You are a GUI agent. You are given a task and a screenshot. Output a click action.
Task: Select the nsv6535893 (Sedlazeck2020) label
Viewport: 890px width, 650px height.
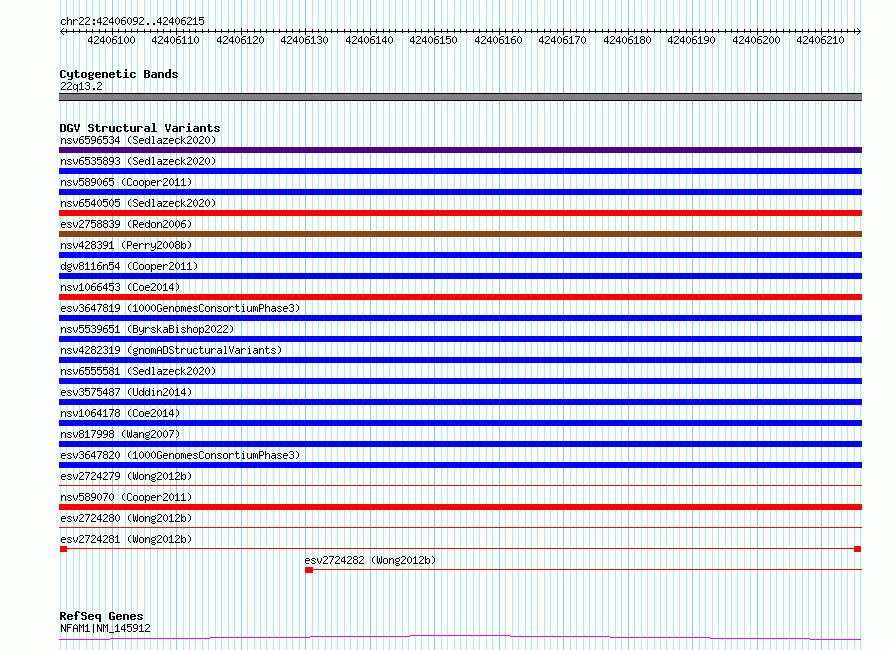[138, 161]
